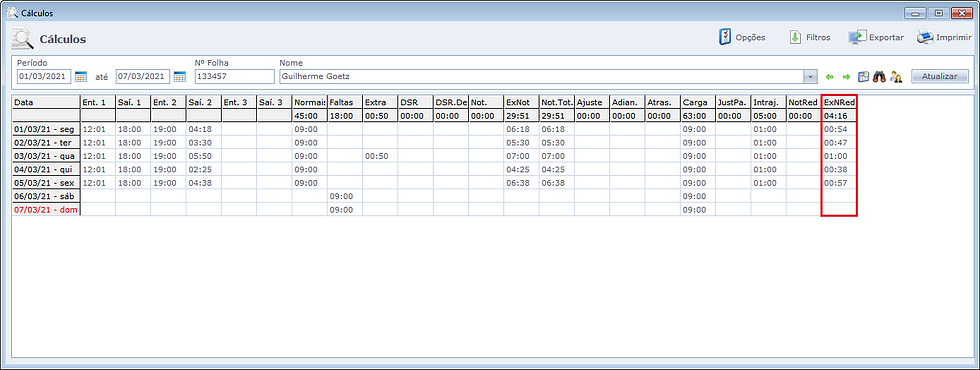Screen dimensions: 980x370
Task: Click the Extra column header
Action: click(x=380, y=102)
